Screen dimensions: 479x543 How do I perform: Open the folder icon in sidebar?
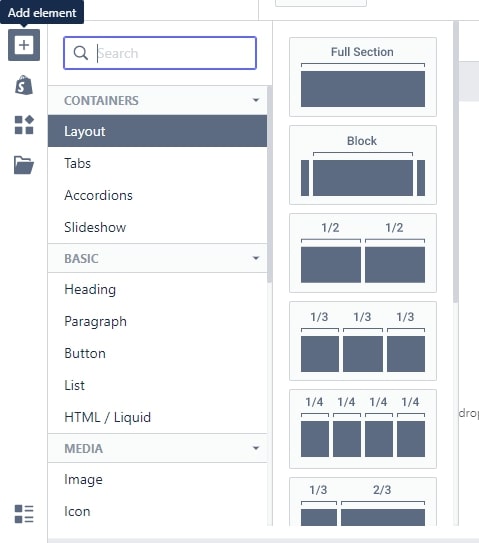[x=24, y=165]
